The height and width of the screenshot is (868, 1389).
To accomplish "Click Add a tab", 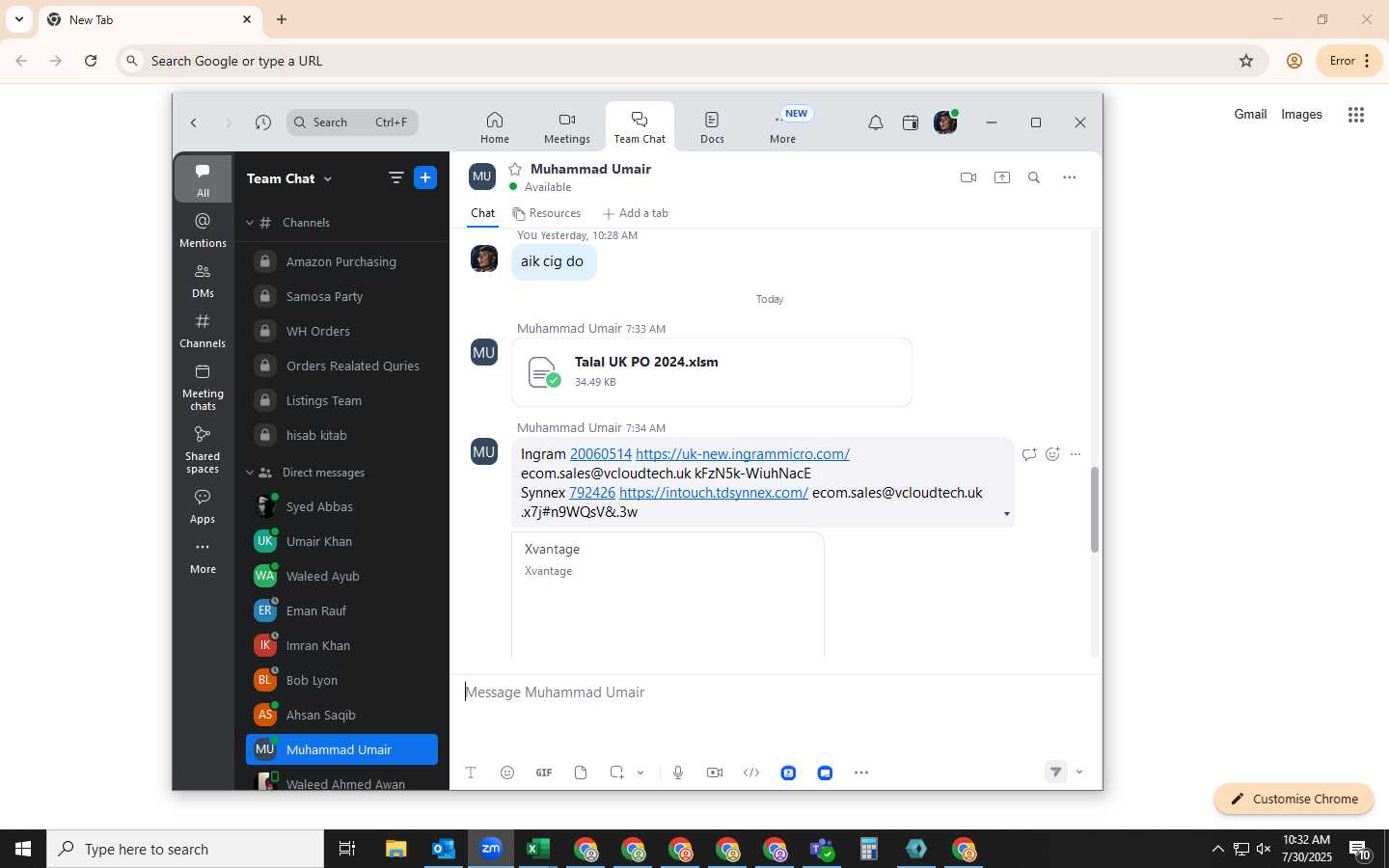I will coord(636,213).
